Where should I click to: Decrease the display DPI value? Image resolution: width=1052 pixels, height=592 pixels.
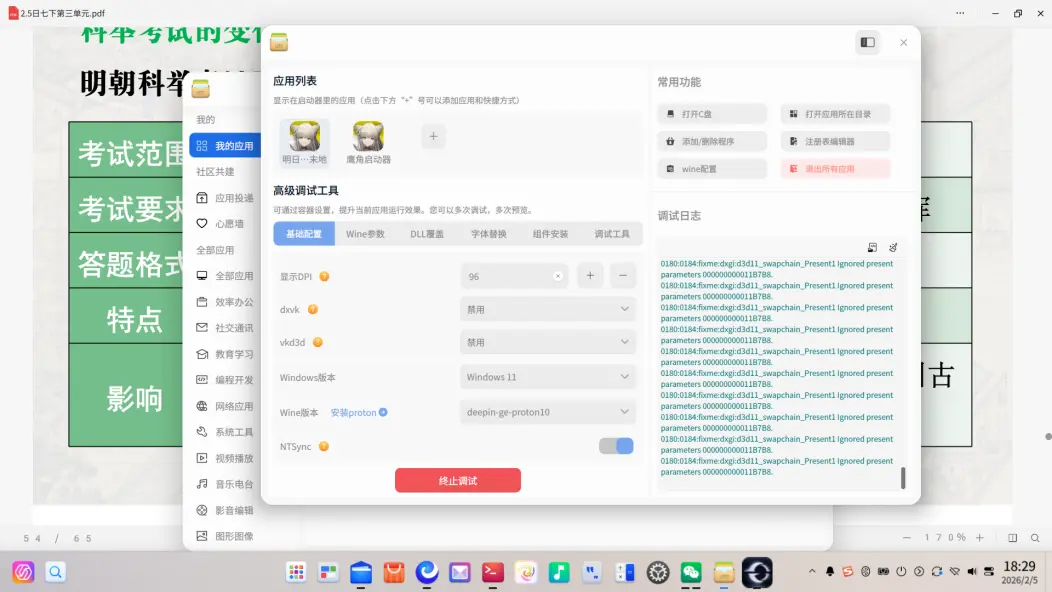point(623,276)
